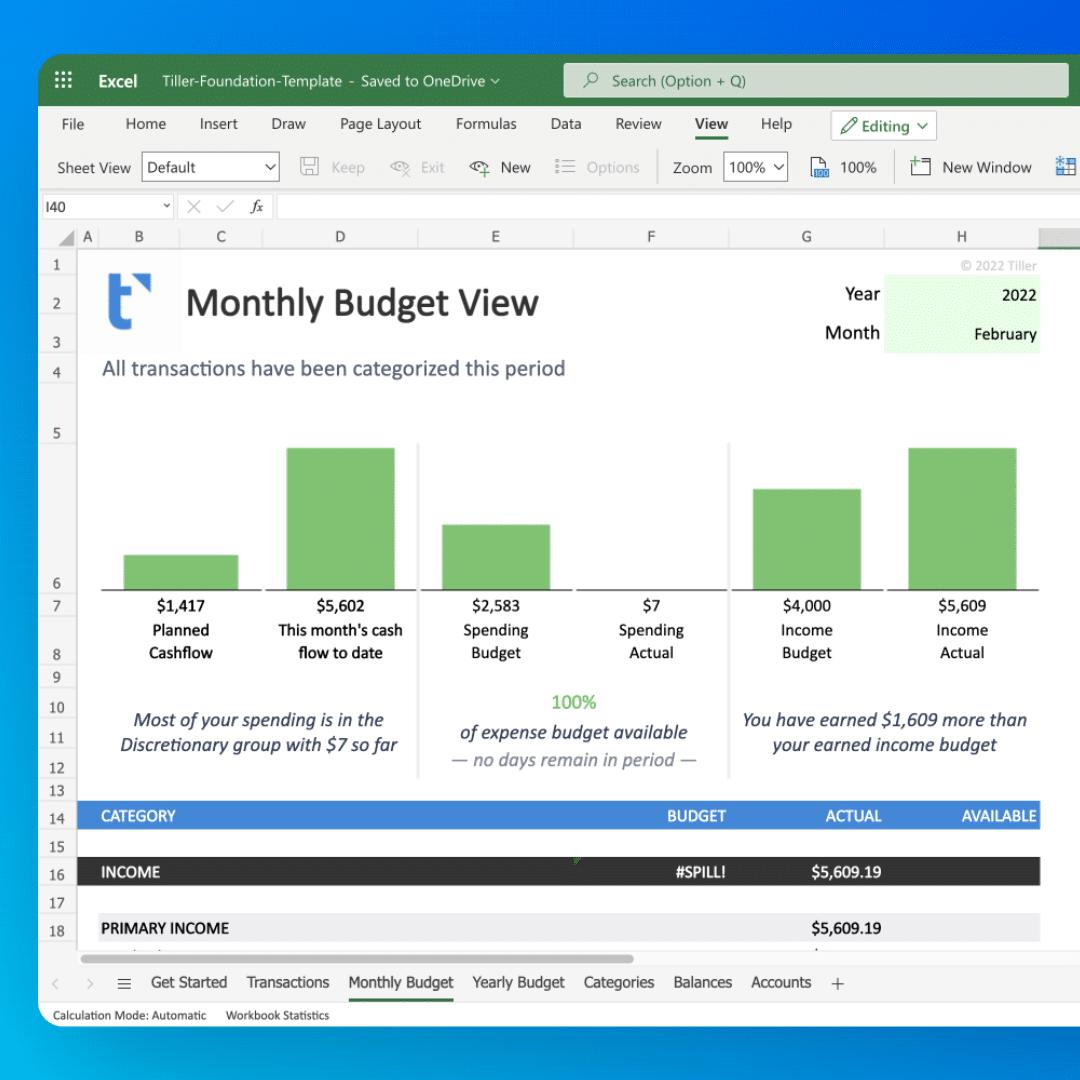Click the Monthly Budget View title
The image size is (1080, 1080).
coord(362,303)
